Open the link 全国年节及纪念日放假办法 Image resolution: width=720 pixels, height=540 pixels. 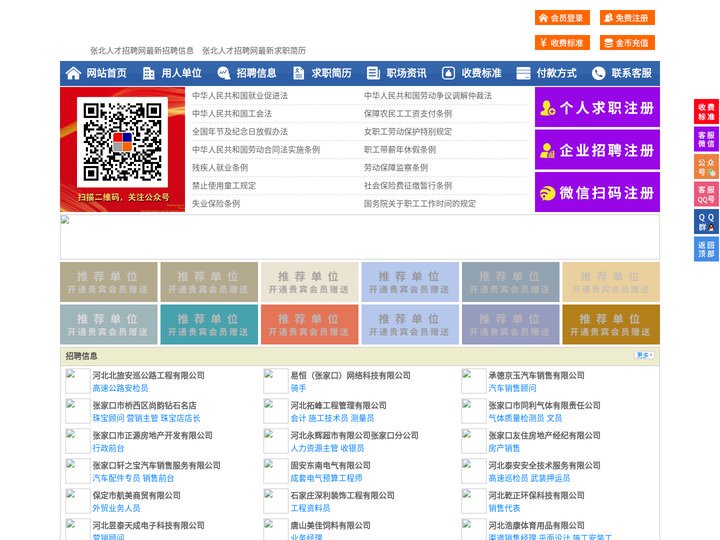240,132
